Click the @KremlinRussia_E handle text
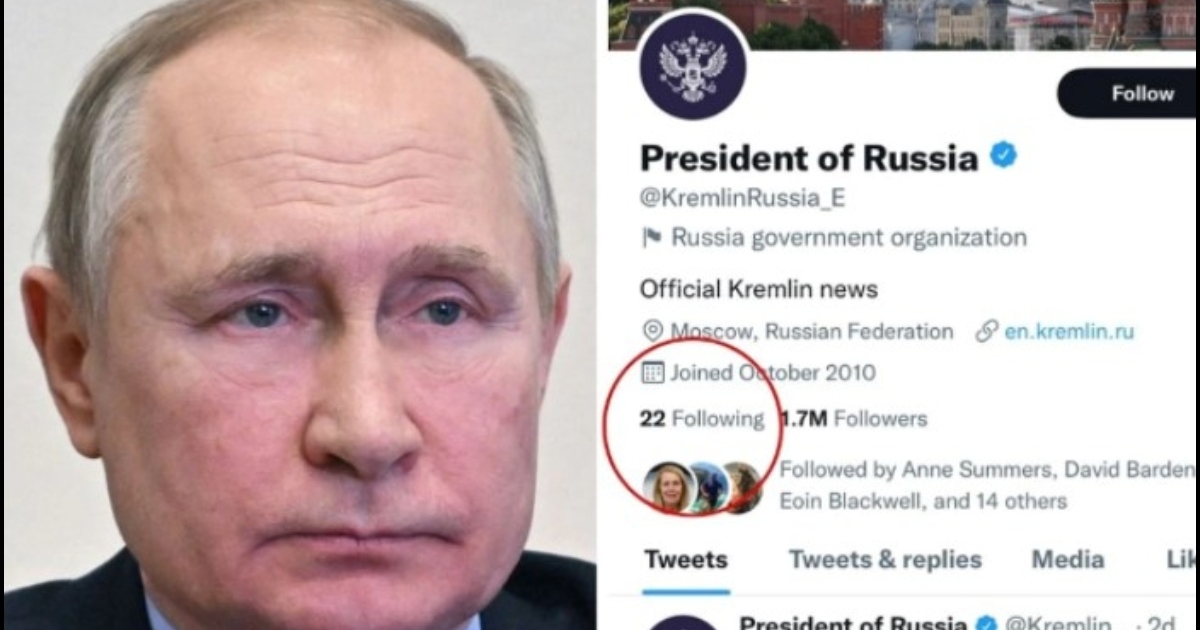The width and height of the screenshot is (1200, 630). tap(742, 198)
